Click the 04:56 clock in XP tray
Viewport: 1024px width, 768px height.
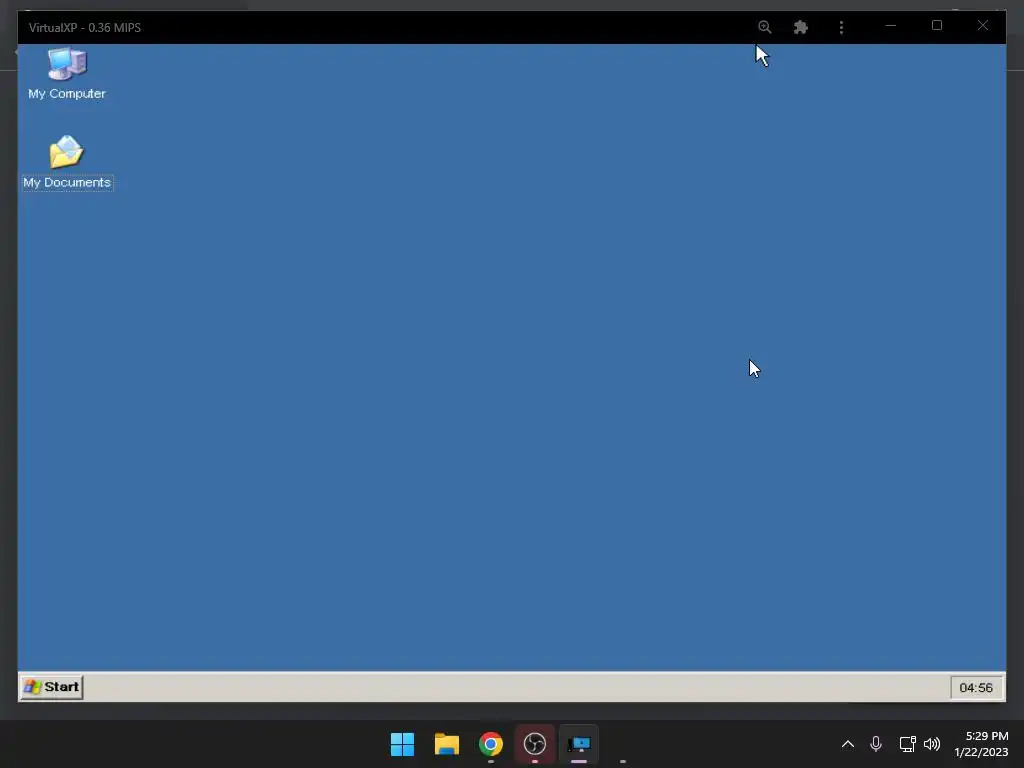click(x=976, y=688)
